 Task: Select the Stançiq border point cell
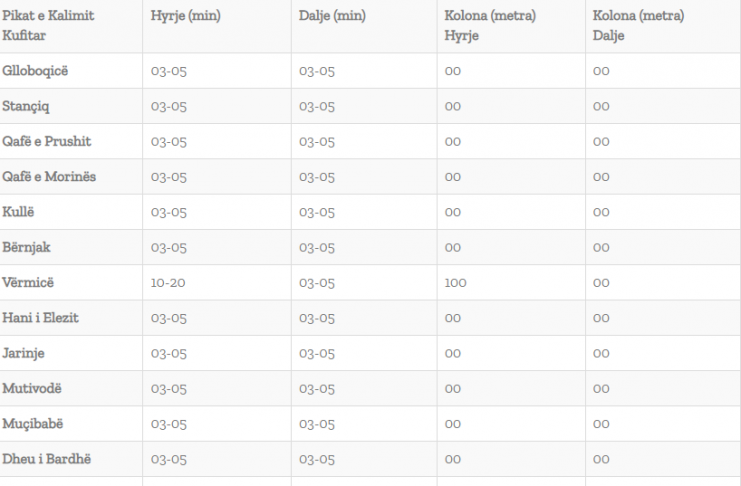[x=26, y=106]
